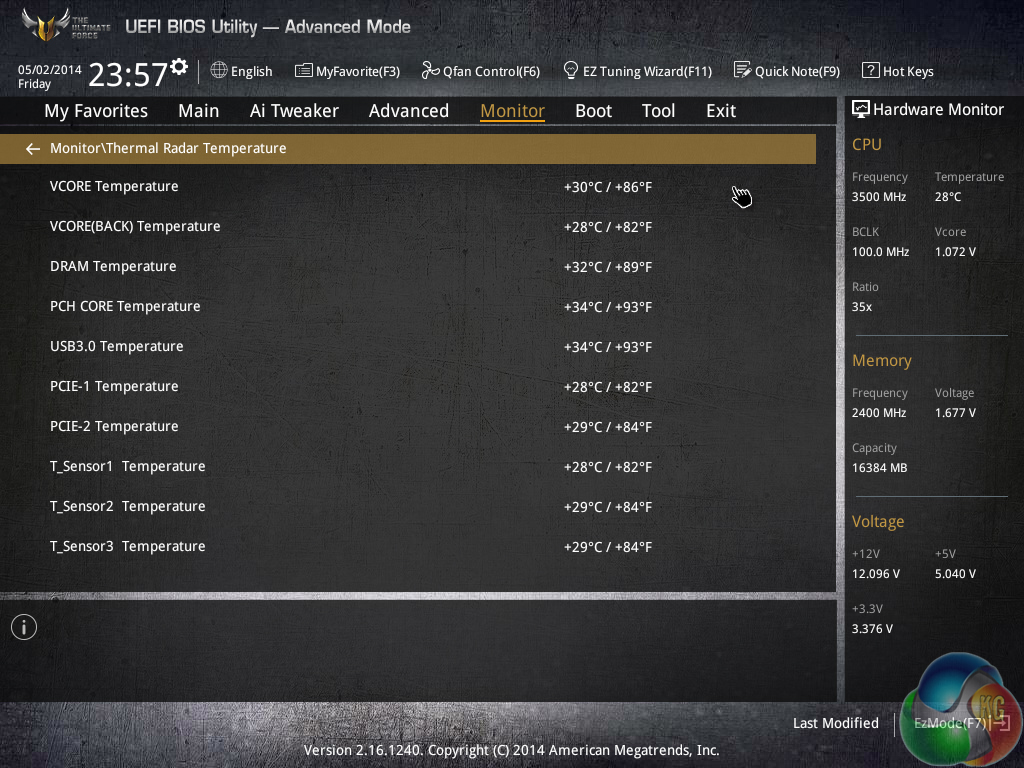Click the Memory section heading
This screenshot has height=768, width=1024.
tap(882, 360)
